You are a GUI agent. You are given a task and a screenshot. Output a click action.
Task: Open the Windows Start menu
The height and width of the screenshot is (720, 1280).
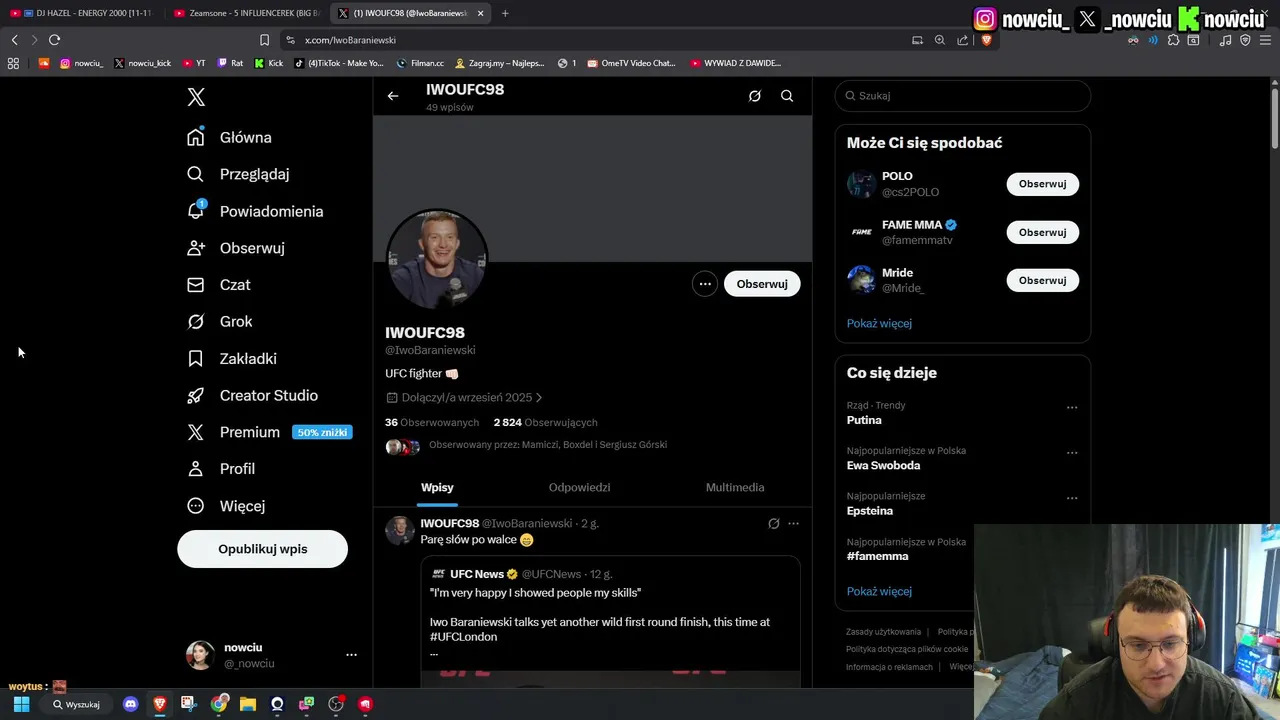click(21, 704)
